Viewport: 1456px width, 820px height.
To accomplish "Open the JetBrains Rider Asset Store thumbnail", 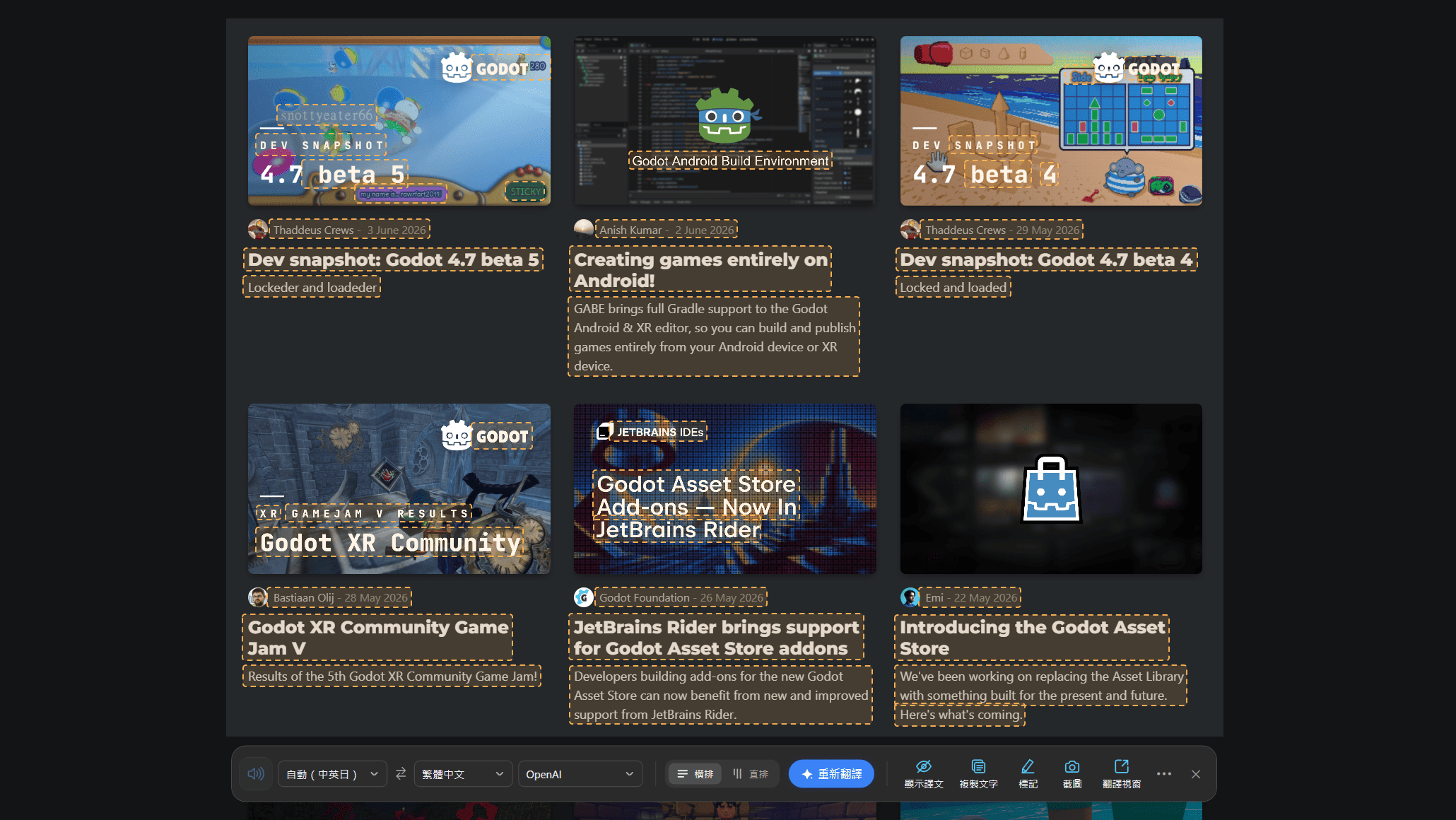I will tap(725, 488).
